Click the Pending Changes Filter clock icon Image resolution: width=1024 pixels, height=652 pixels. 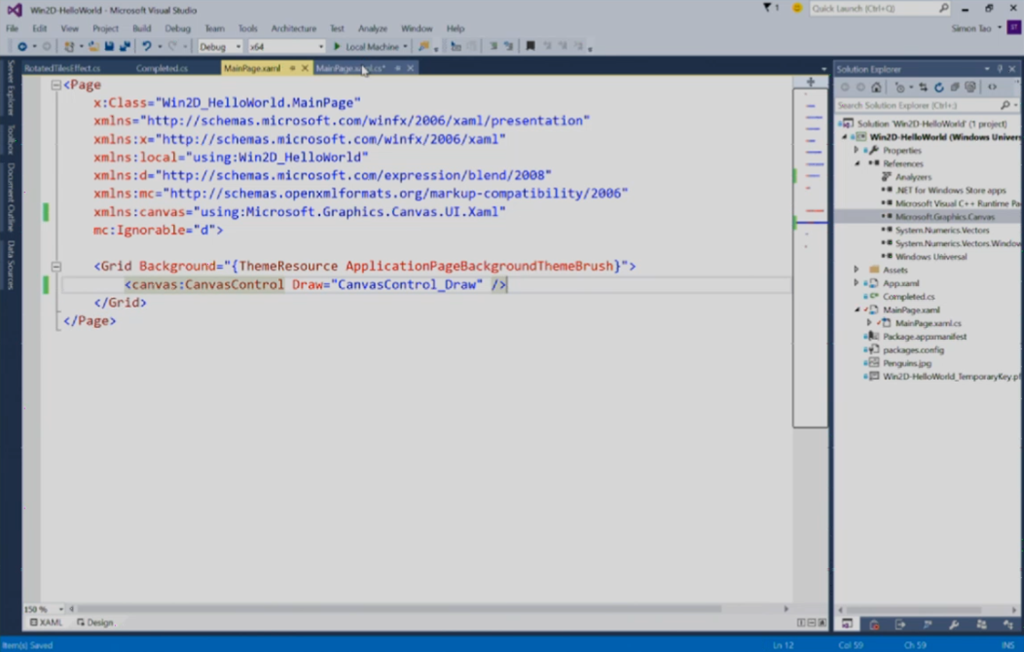pyautogui.click(x=900, y=87)
